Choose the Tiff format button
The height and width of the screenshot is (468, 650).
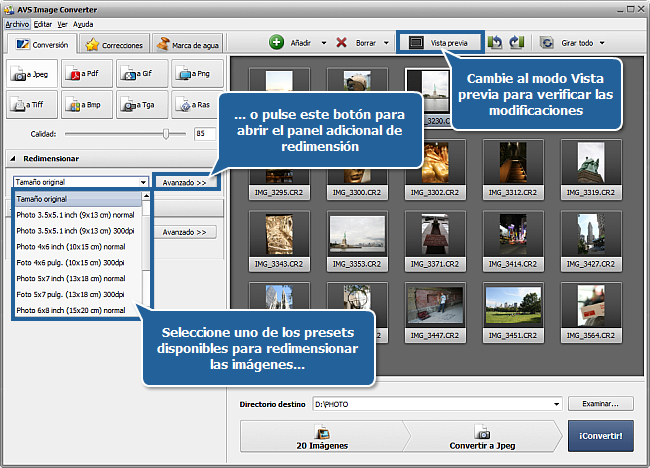[32, 103]
